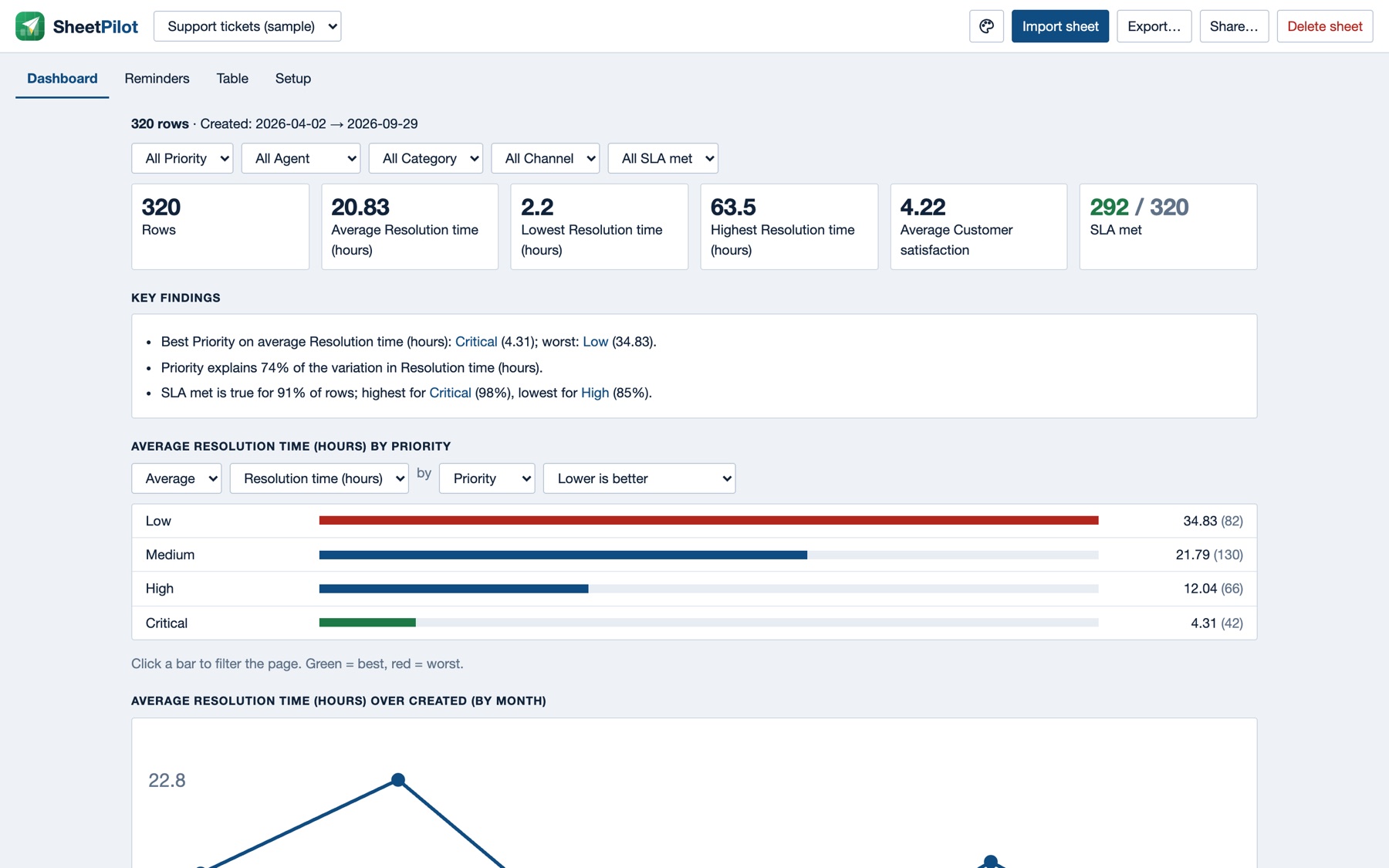Viewport: 1389px width, 868px height.
Task: Switch to the Table tab
Action: [x=232, y=79]
